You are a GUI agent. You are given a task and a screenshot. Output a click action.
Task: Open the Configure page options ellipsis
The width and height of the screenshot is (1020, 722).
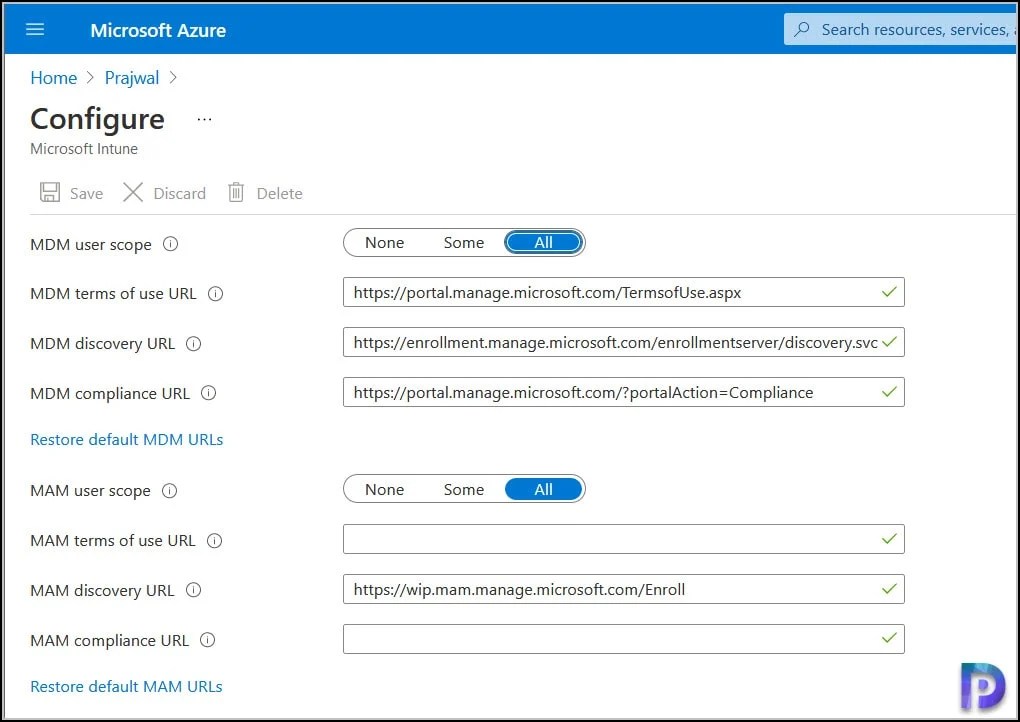coord(204,118)
